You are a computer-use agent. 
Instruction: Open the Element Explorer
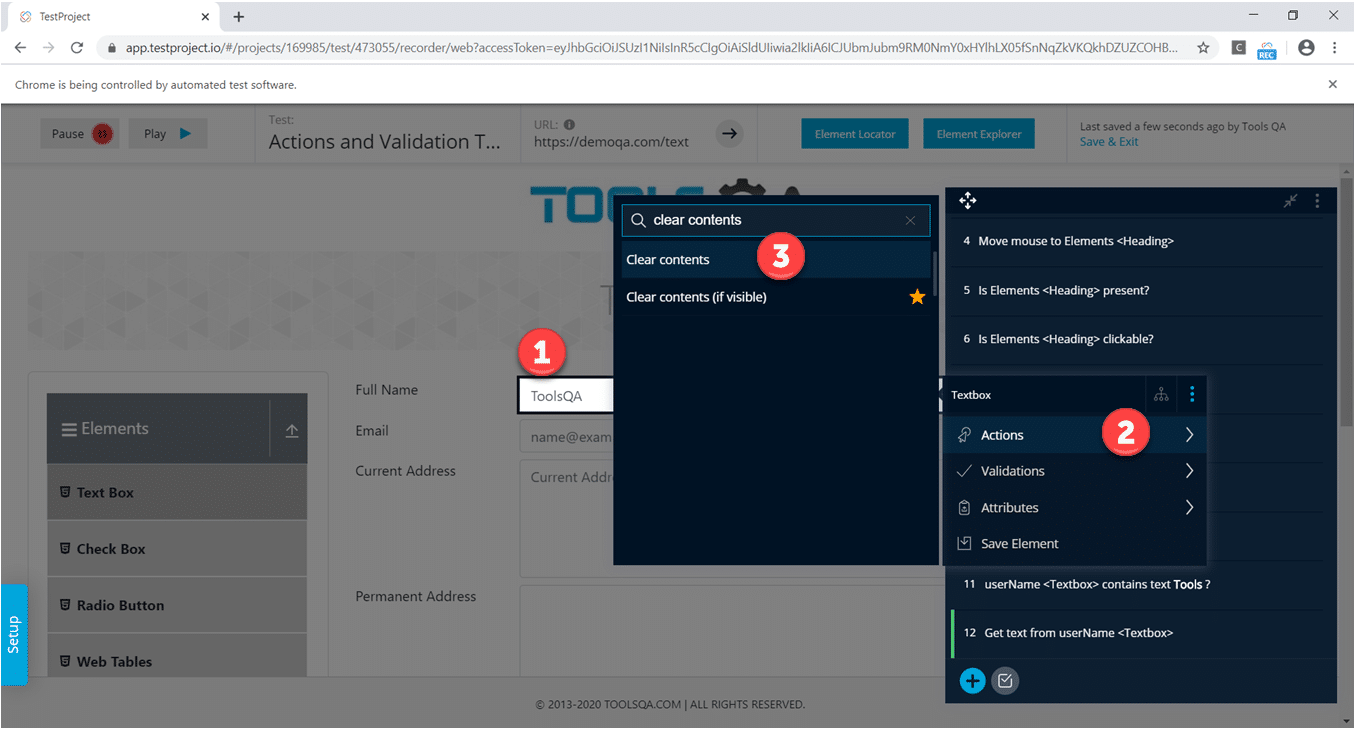[978, 134]
